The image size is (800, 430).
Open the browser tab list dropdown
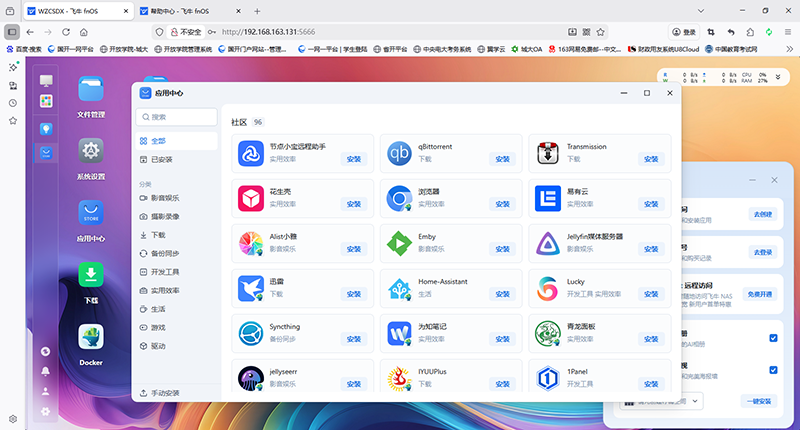point(701,11)
